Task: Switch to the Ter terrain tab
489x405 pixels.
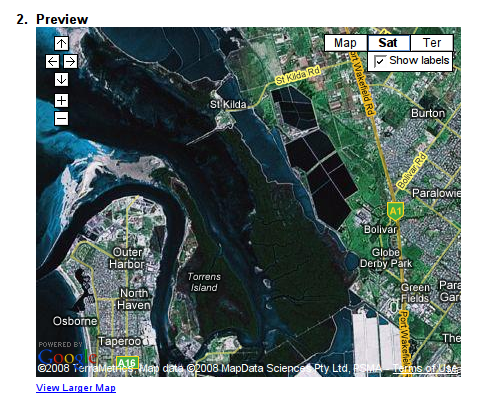Action: coord(432,43)
